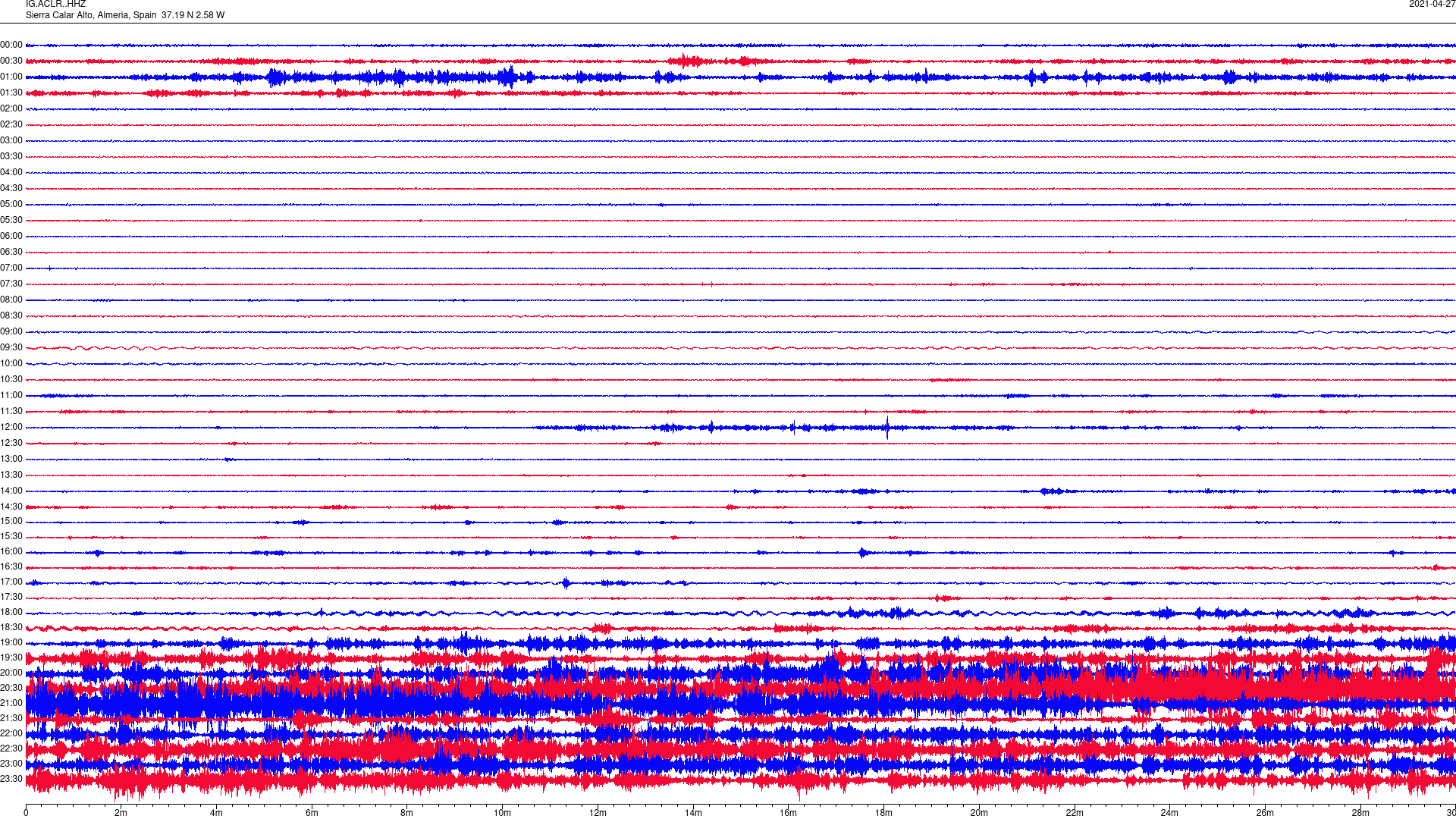Click the 0 origin label on x-axis

coord(26,813)
